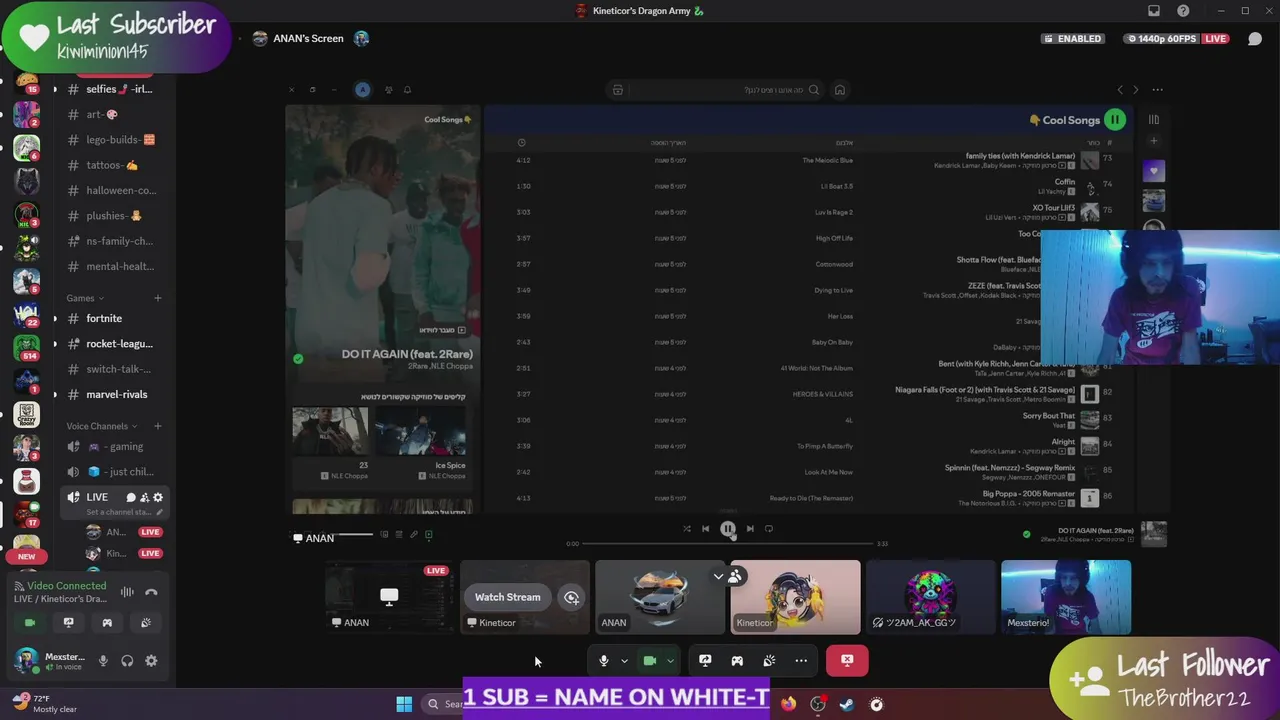Viewport: 1280px width, 720px height.
Task: Start an activity from call controls
Action: (x=737, y=660)
